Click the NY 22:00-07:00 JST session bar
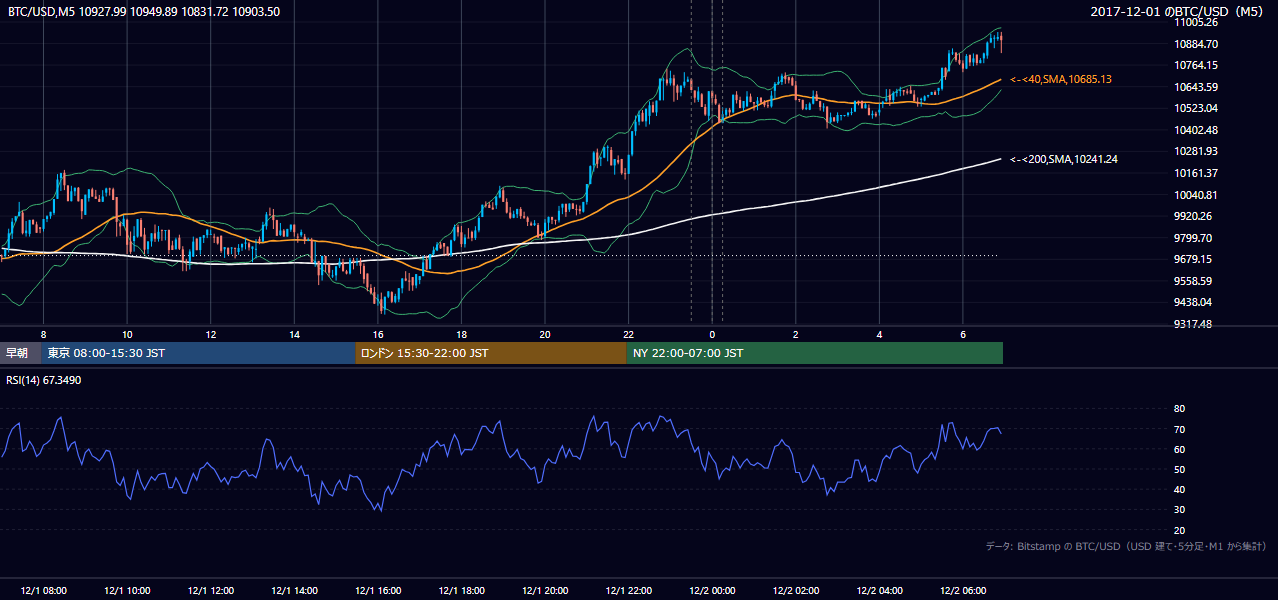The height and width of the screenshot is (600, 1278). (x=814, y=353)
